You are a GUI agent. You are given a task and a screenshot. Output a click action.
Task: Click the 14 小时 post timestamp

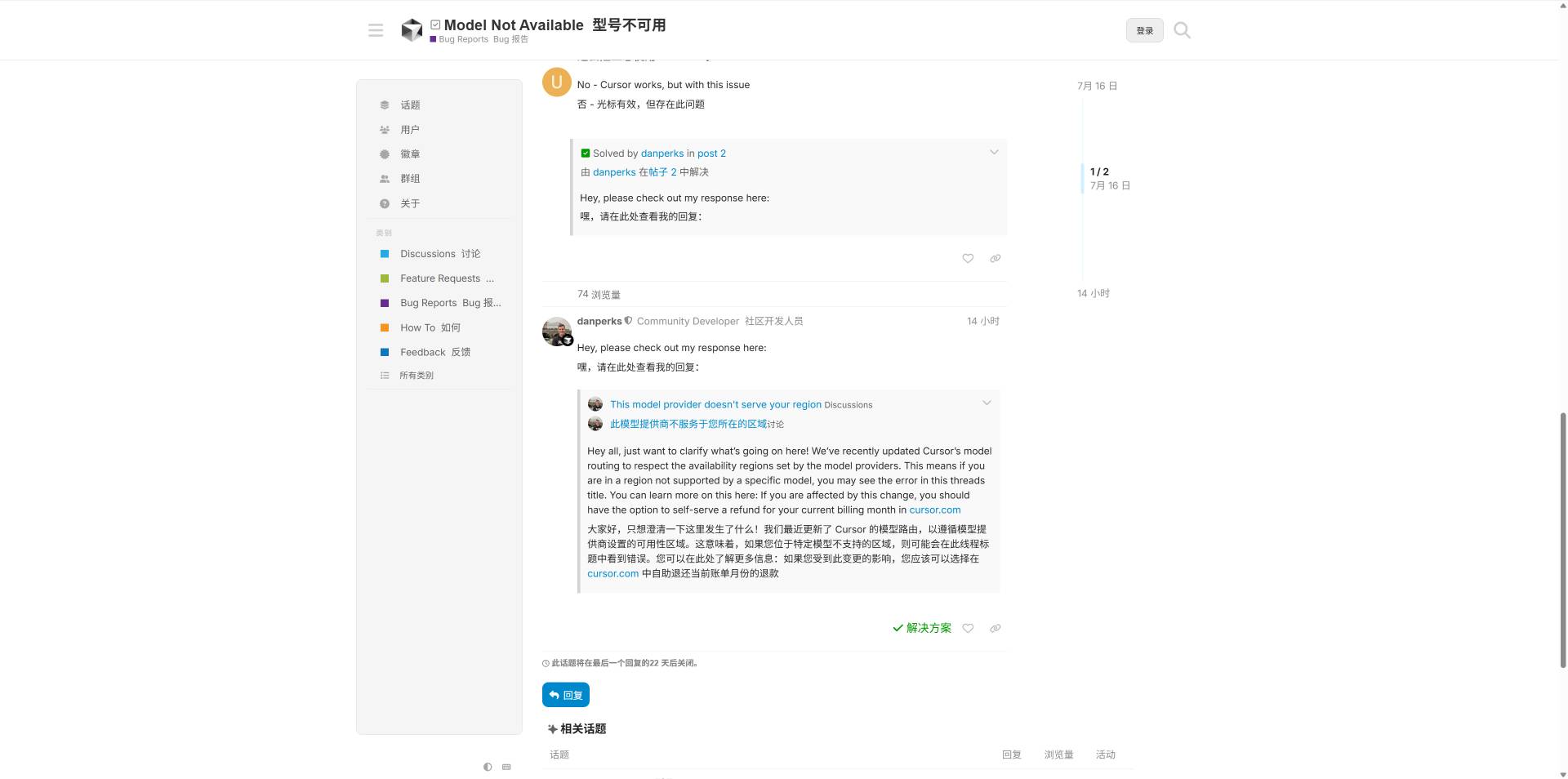click(982, 321)
